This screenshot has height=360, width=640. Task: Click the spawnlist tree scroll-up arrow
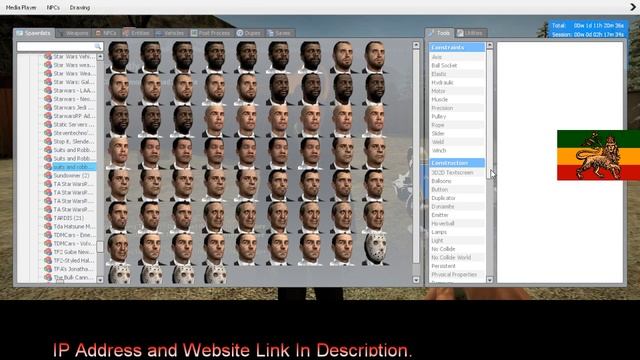coord(100,57)
